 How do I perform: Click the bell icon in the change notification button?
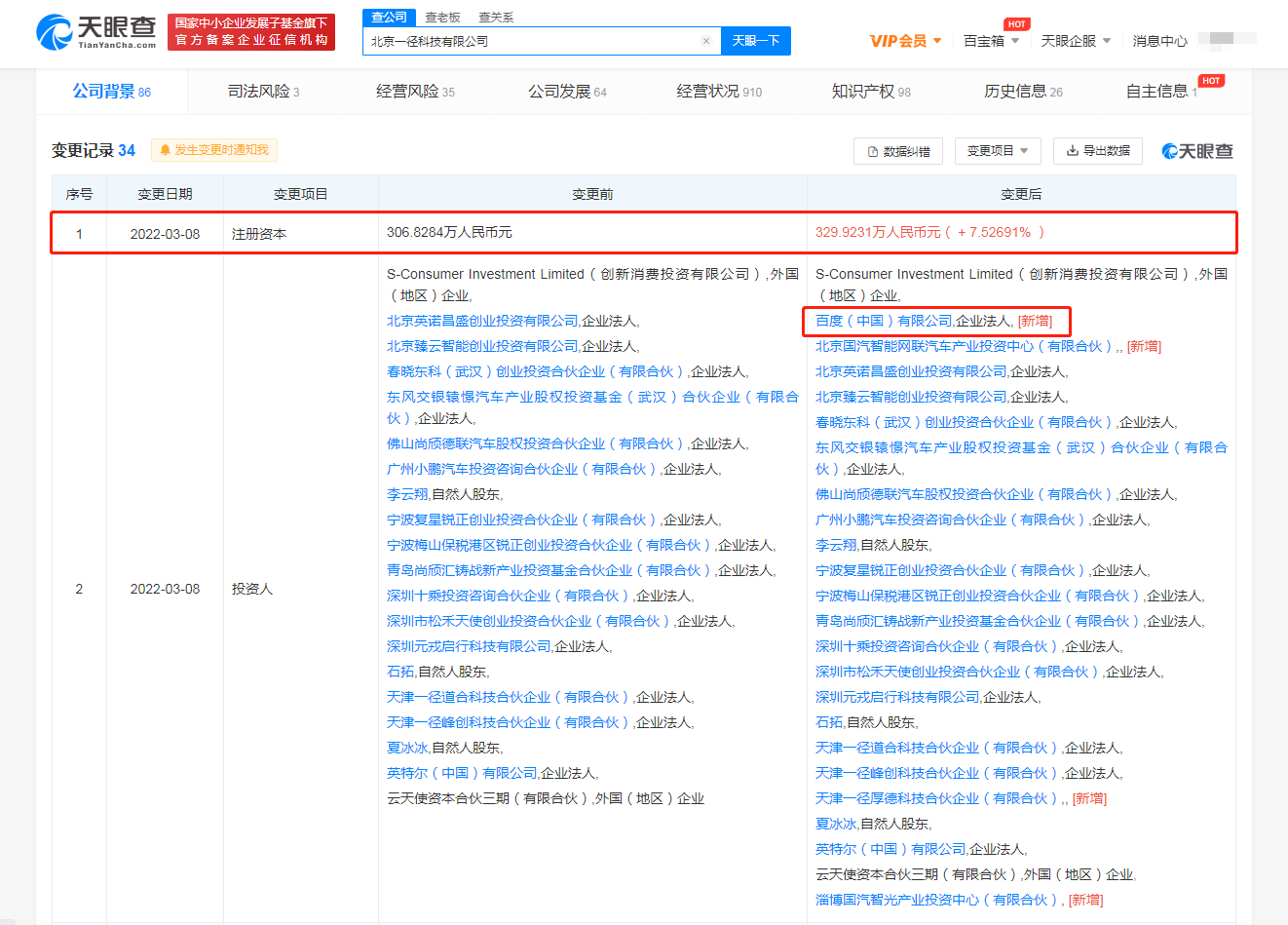(x=165, y=150)
